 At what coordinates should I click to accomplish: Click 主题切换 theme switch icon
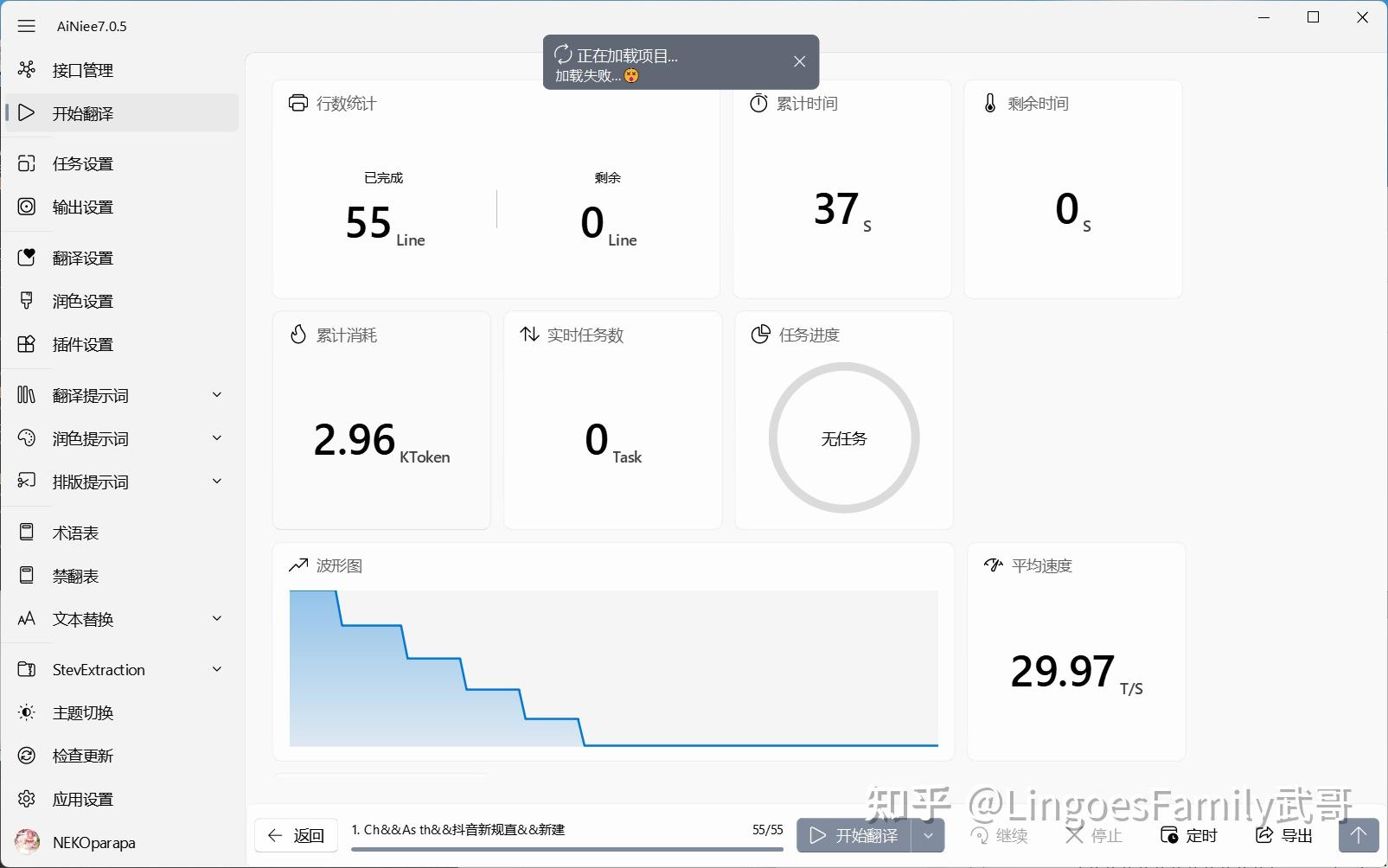pos(27,712)
